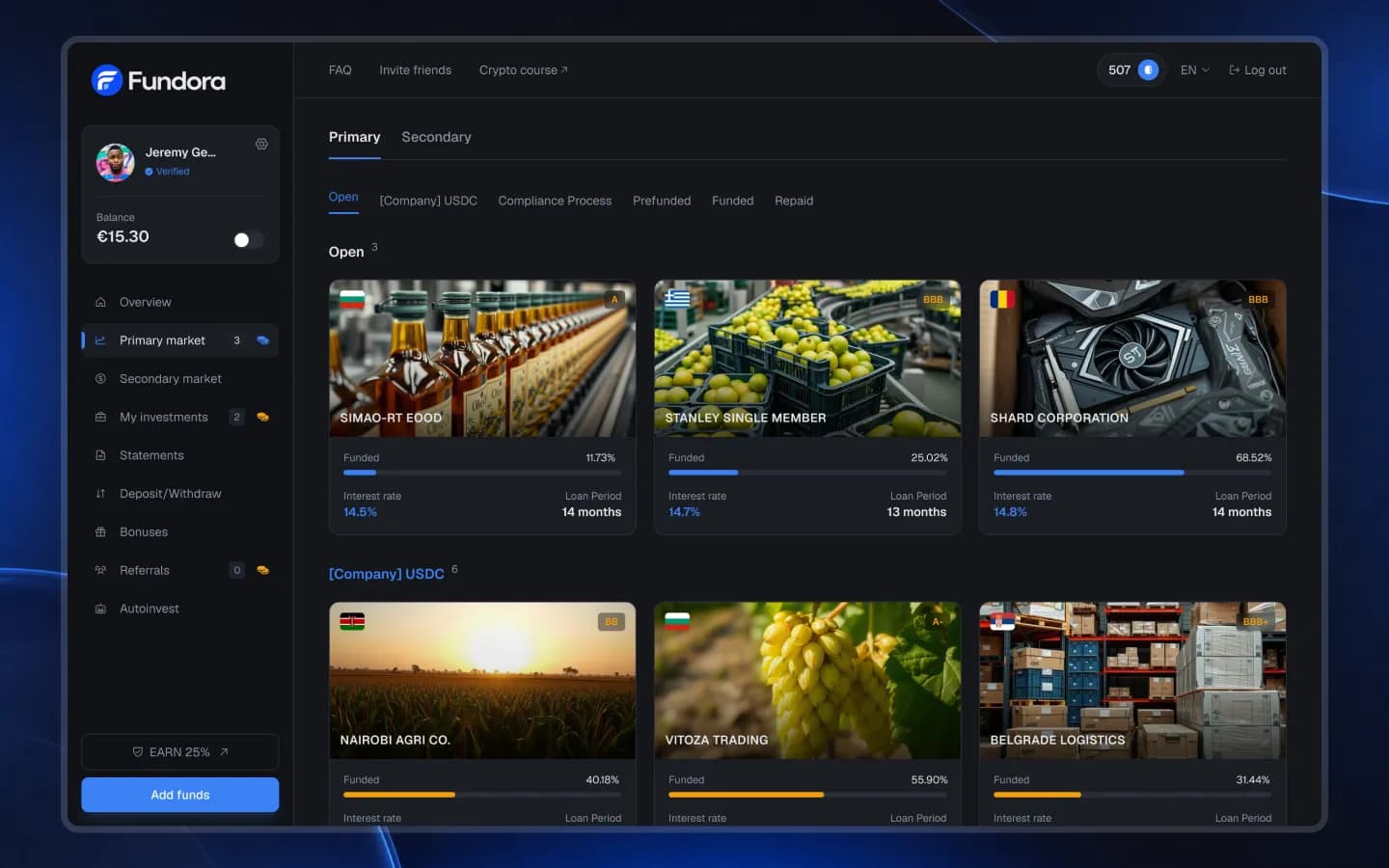Toggle the balance switch
Image resolution: width=1389 pixels, height=868 pixels.
(x=248, y=239)
